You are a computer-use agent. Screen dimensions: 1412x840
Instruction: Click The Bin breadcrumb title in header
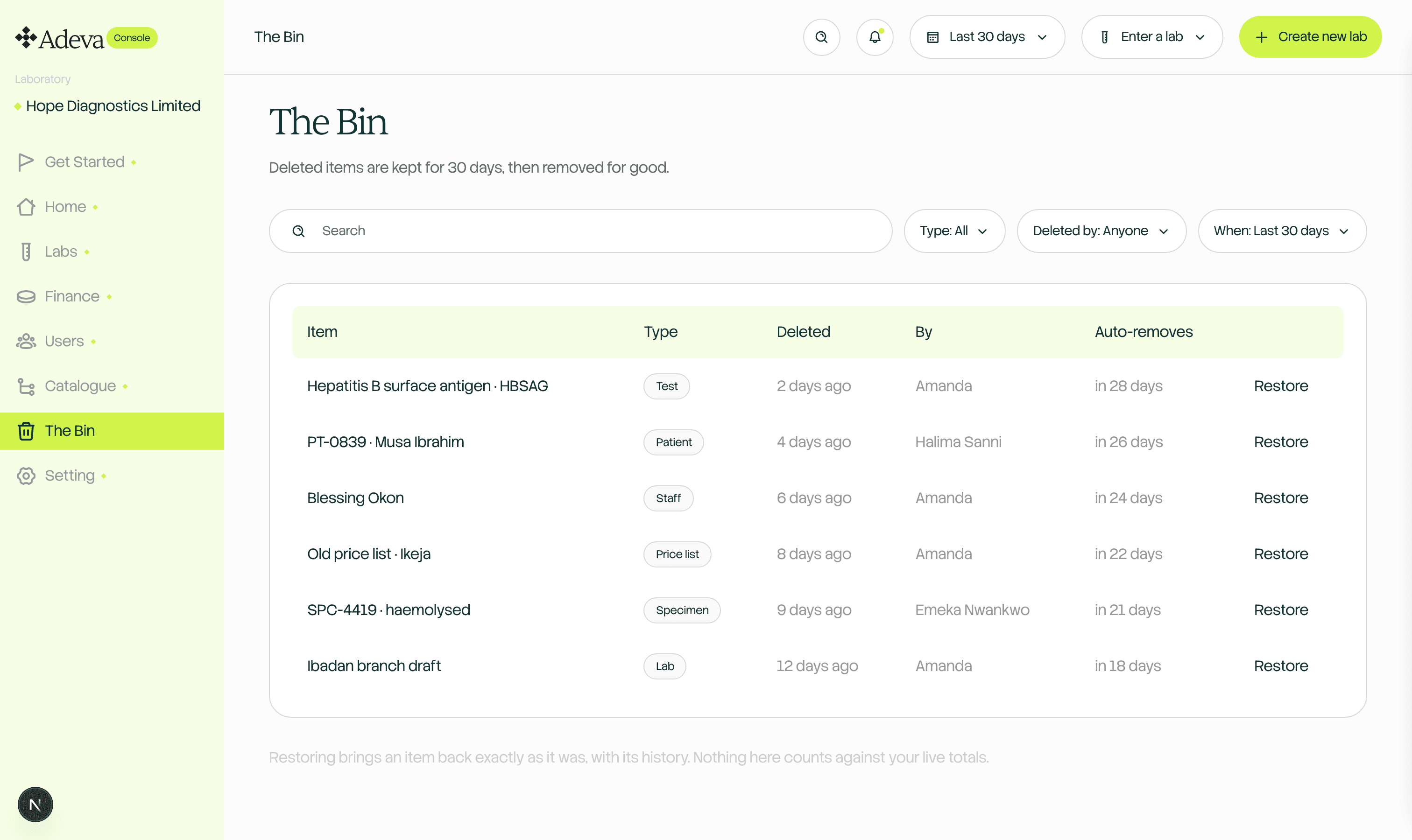point(279,37)
